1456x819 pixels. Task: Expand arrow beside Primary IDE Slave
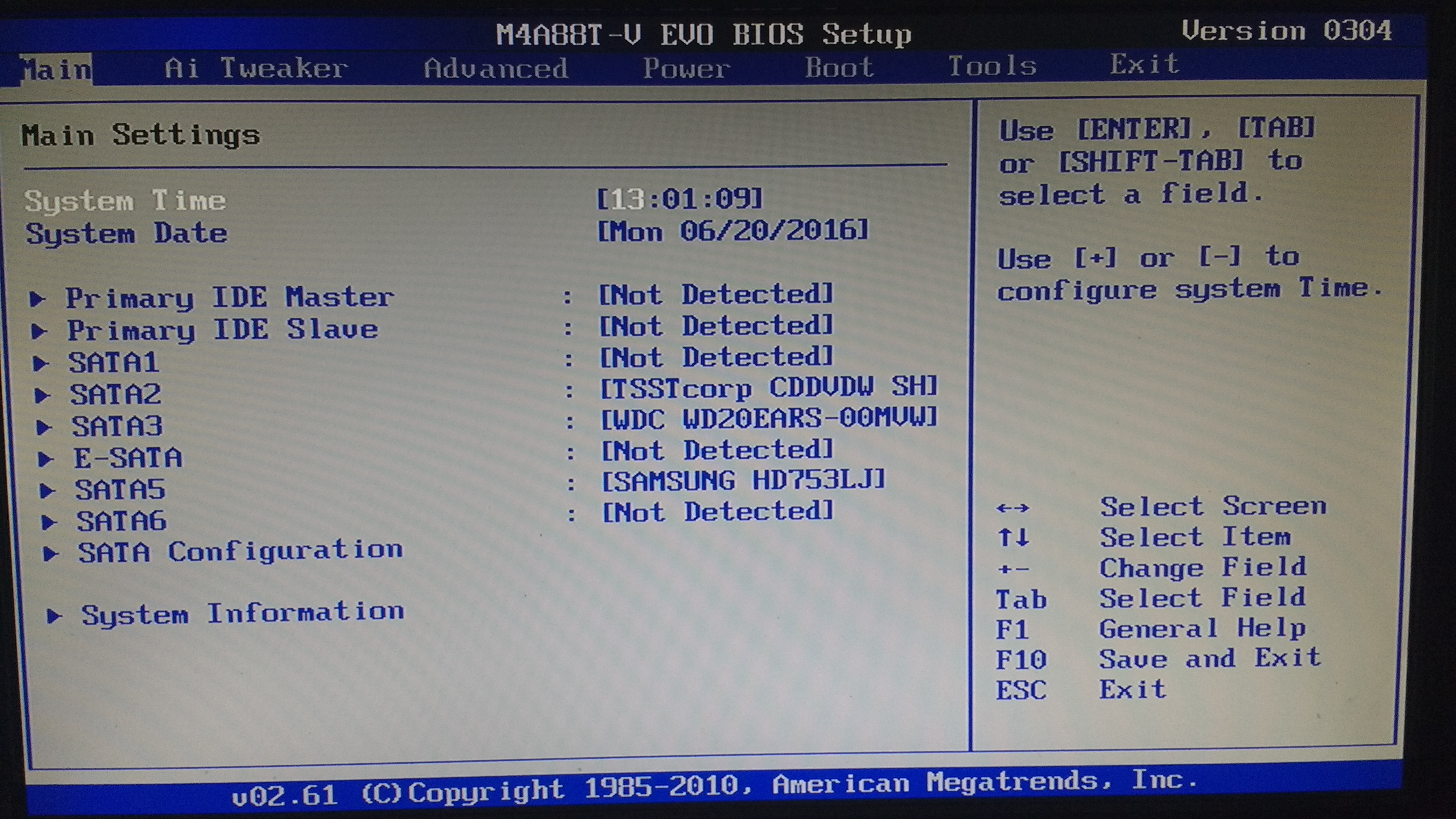tap(39, 331)
